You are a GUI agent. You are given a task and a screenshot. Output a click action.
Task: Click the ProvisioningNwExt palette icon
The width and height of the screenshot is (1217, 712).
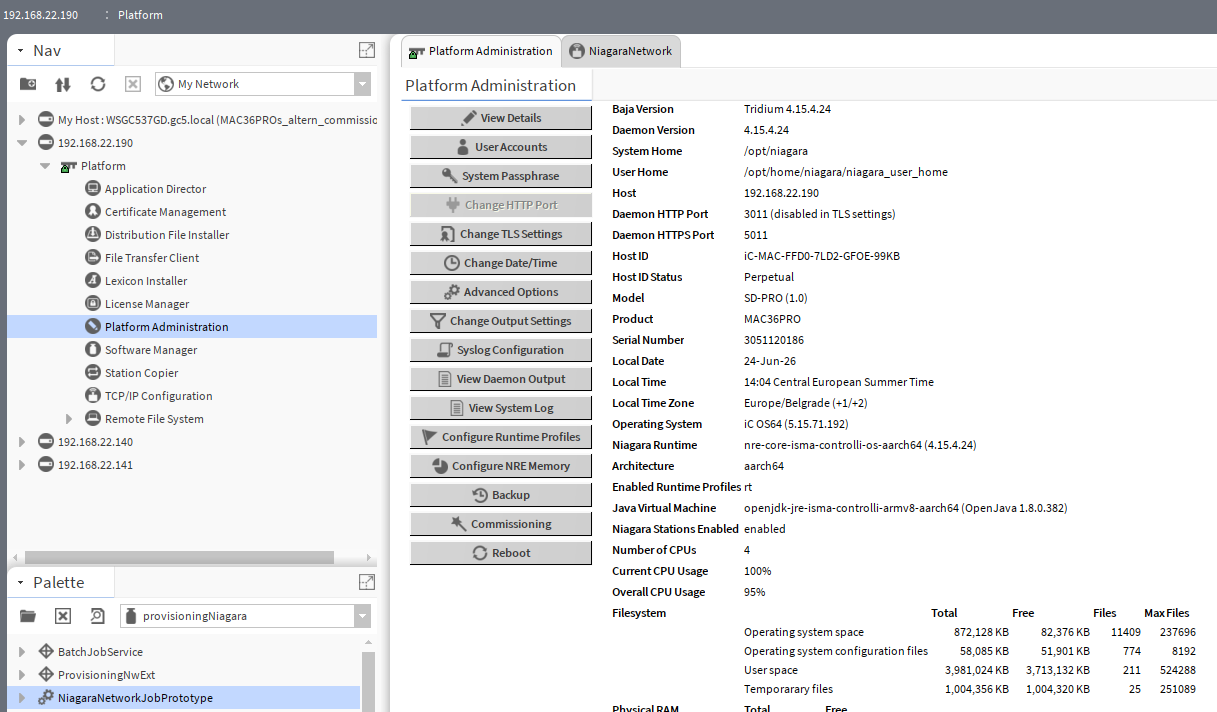point(46,675)
